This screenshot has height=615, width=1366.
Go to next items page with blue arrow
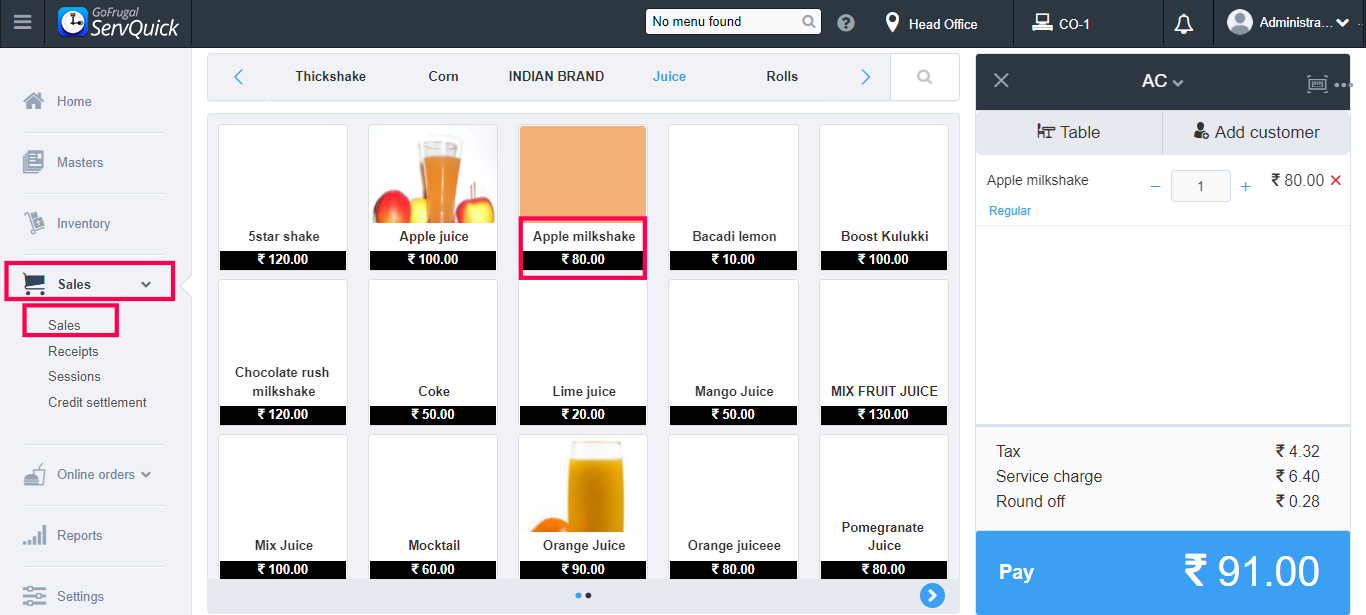932,596
